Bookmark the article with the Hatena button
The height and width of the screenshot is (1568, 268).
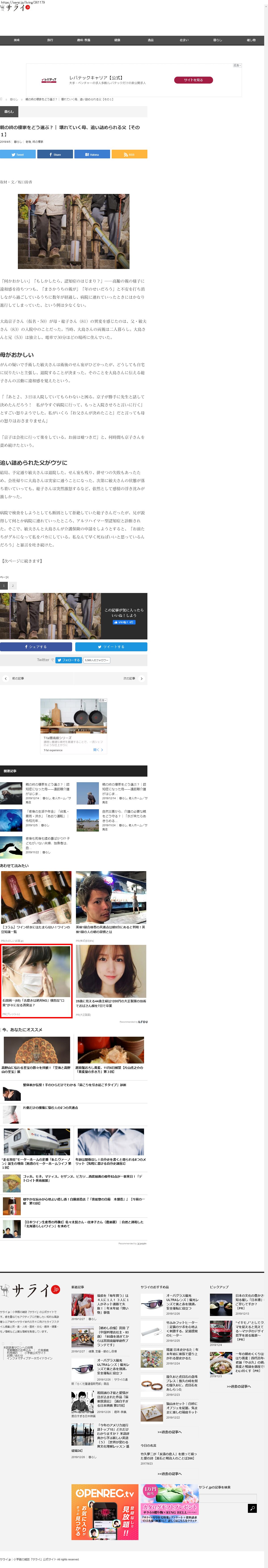pyautogui.click(x=92, y=155)
